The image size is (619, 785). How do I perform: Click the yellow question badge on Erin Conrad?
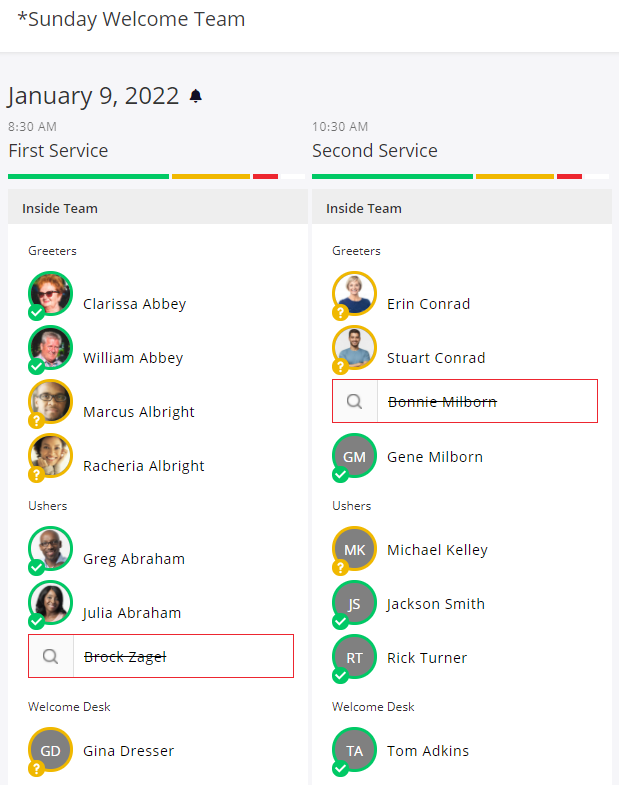[340, 313]
